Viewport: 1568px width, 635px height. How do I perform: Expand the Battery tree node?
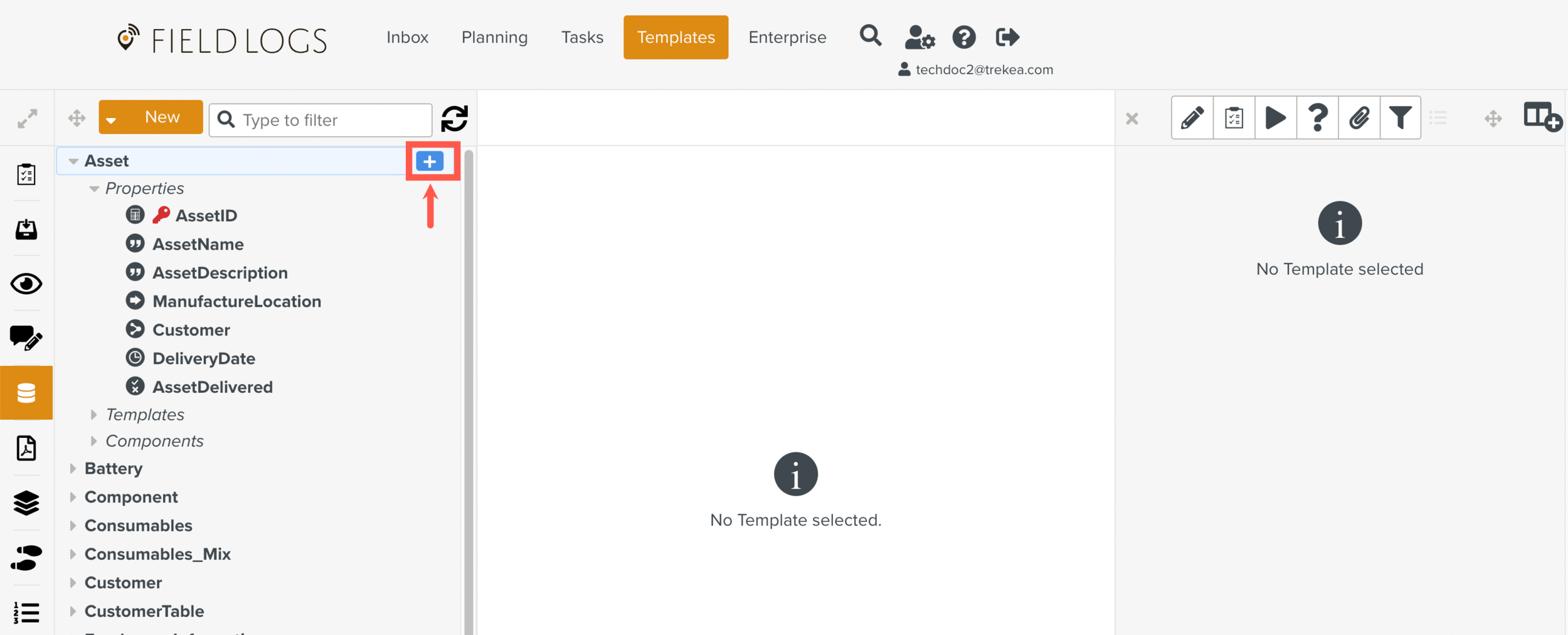tap(73, 469)
